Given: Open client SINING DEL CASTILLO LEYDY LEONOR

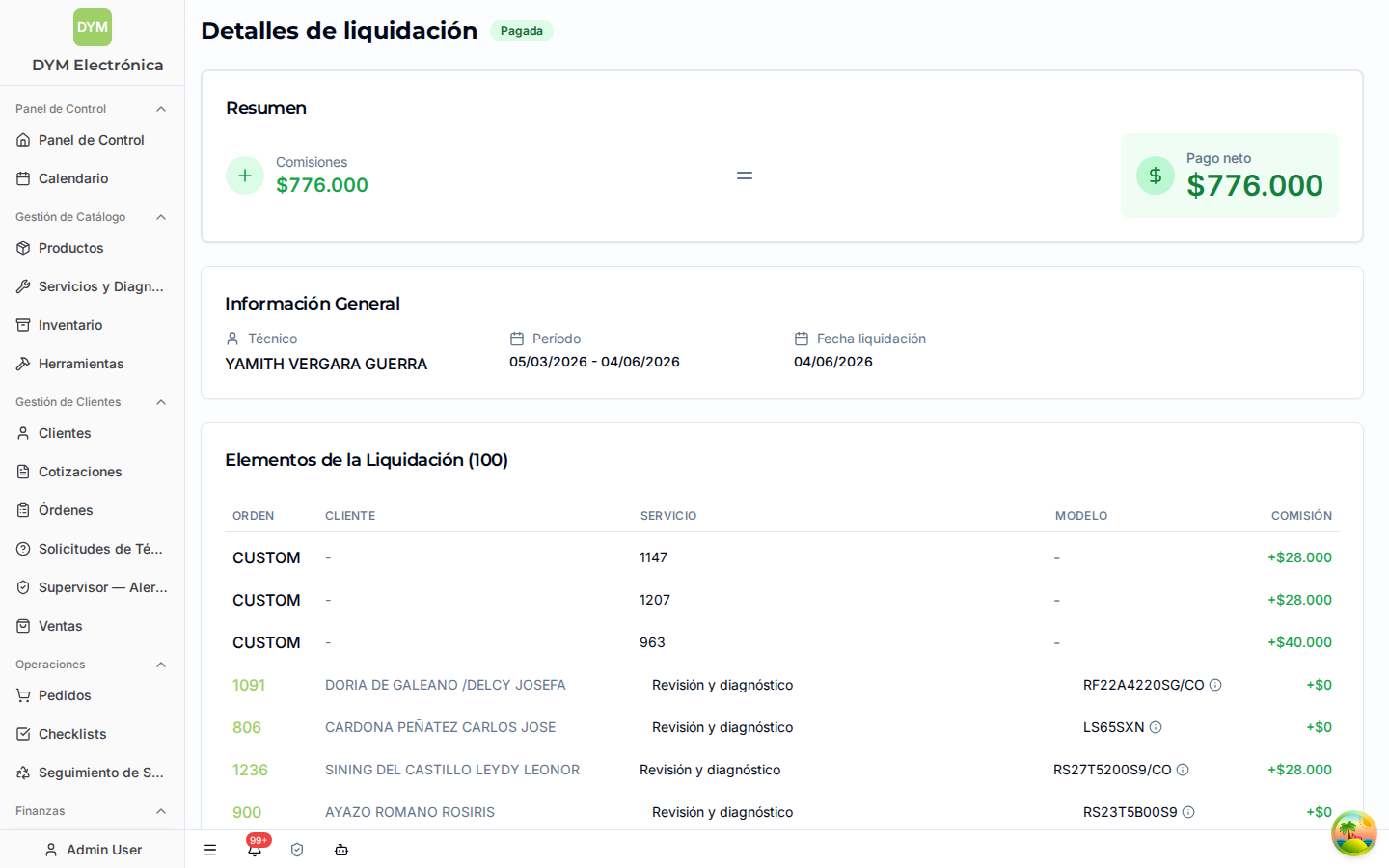Looking at the screenshot, I should click(452, 770).
